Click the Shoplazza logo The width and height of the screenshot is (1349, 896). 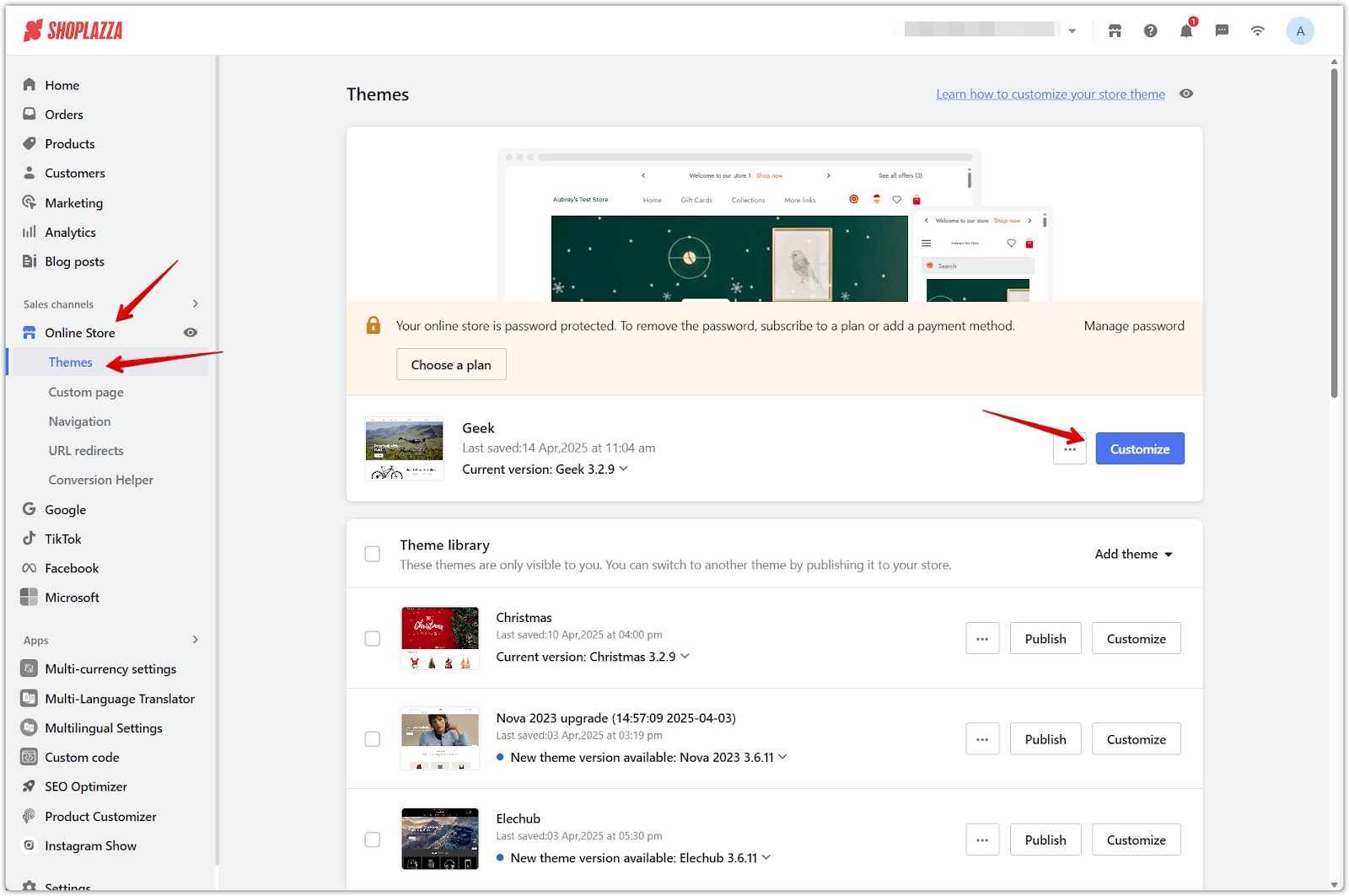pos(73,31)
